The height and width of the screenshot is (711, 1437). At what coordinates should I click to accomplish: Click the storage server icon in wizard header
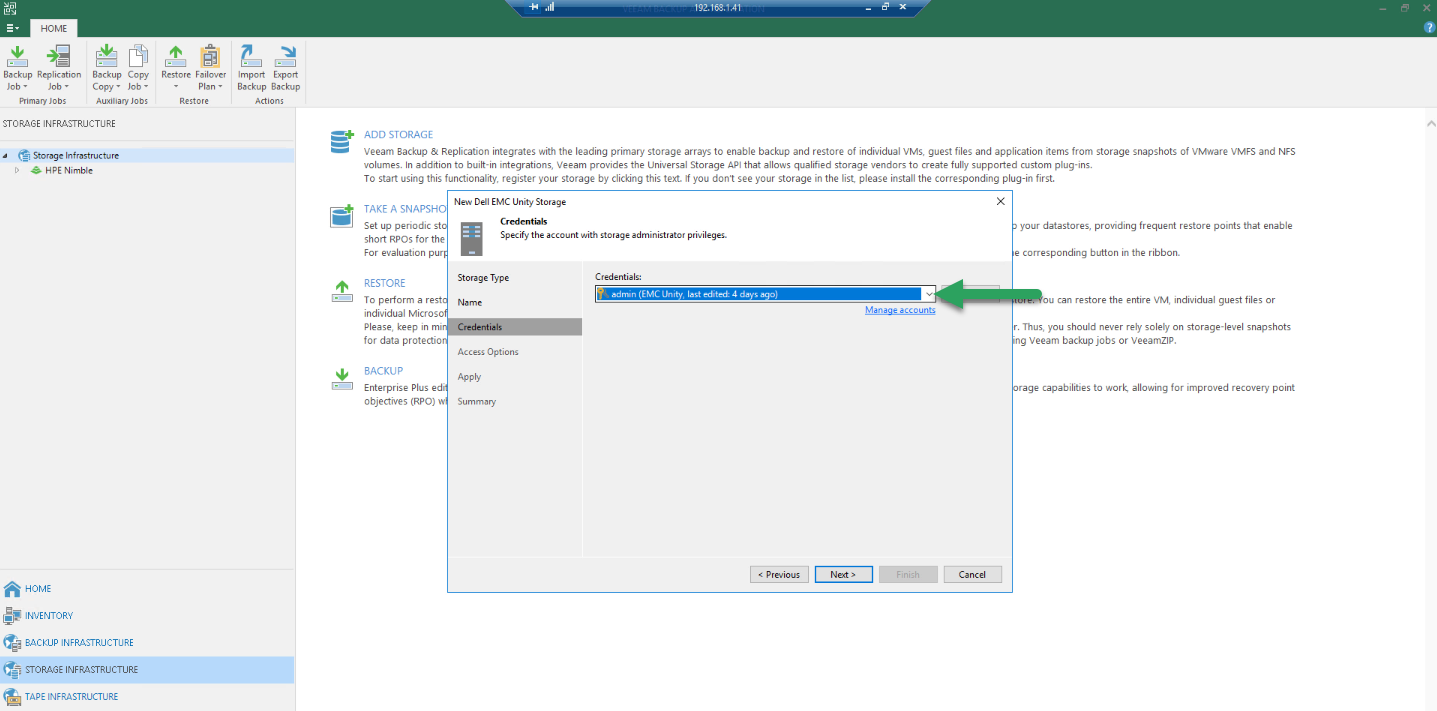point(472,238)
